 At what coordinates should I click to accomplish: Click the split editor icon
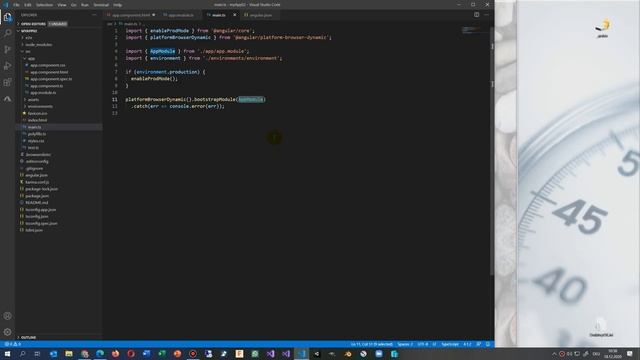[x=476, y=15]
